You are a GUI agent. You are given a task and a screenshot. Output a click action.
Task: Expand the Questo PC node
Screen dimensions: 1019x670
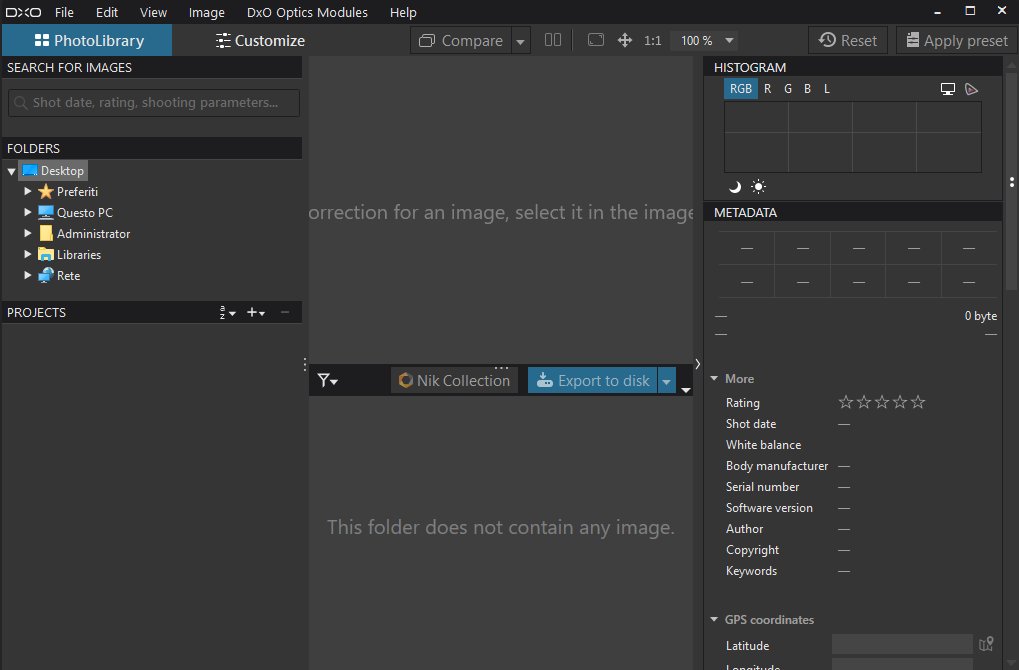tap(27, 212)
